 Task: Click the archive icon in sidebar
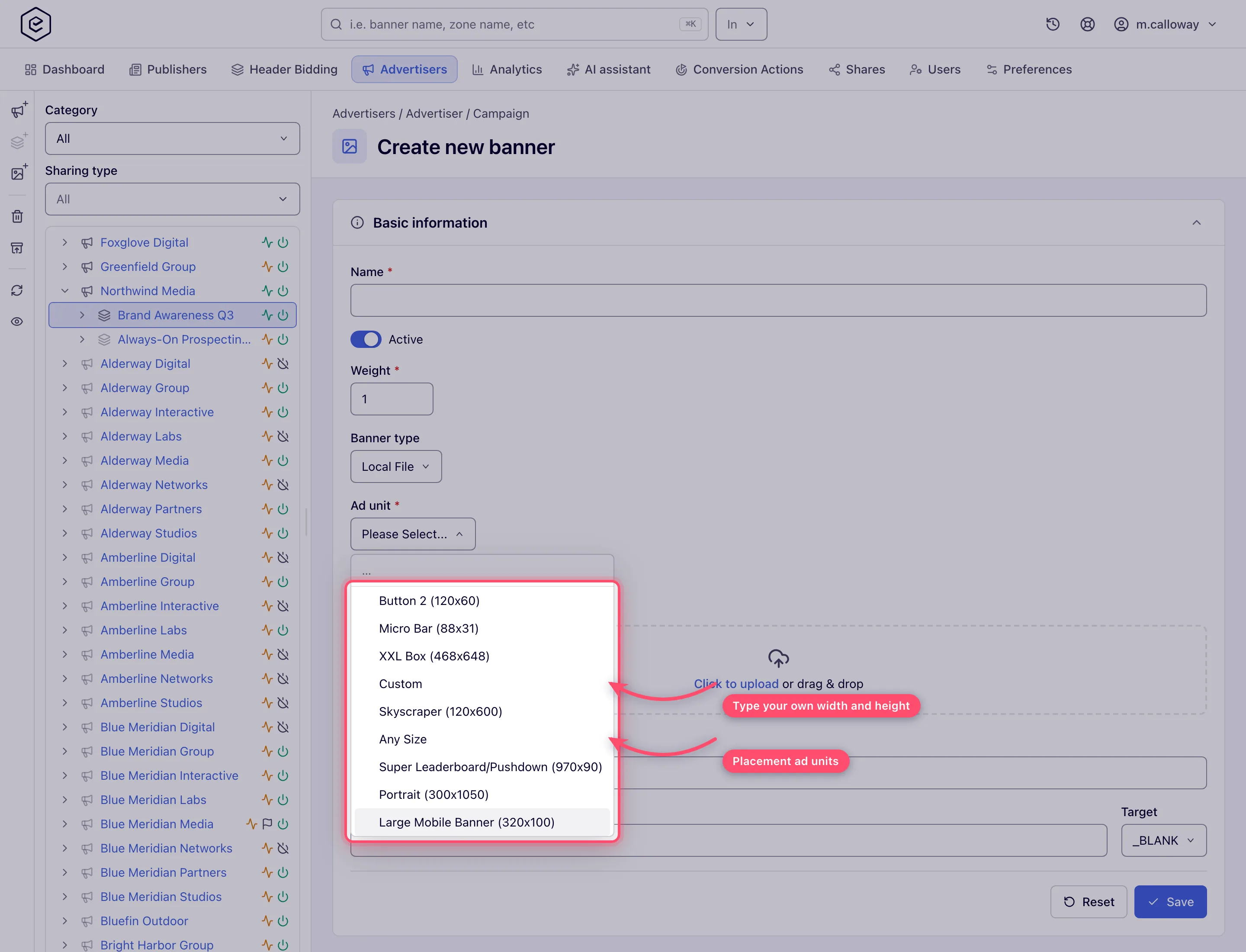[x=18, y=248]
